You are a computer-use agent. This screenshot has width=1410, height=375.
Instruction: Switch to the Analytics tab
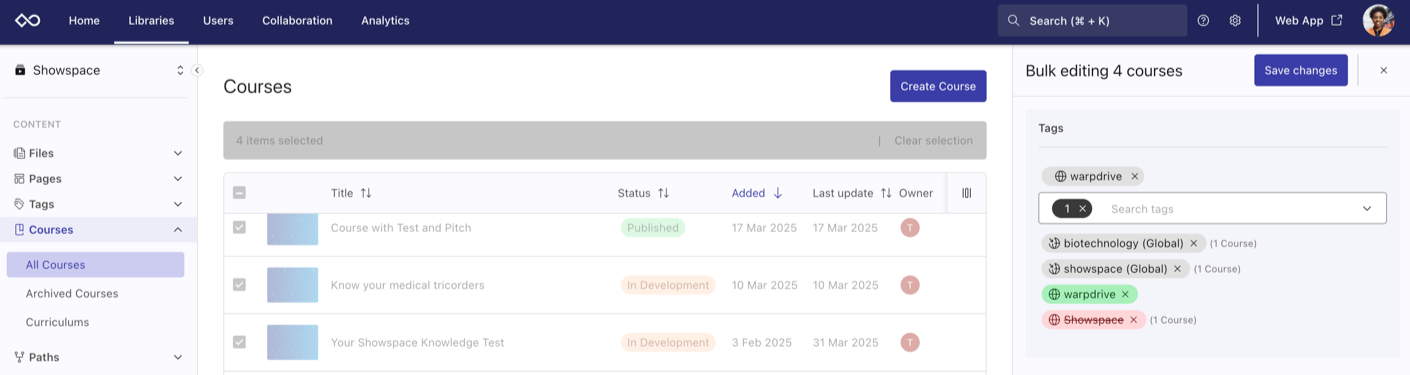(385, 20)
